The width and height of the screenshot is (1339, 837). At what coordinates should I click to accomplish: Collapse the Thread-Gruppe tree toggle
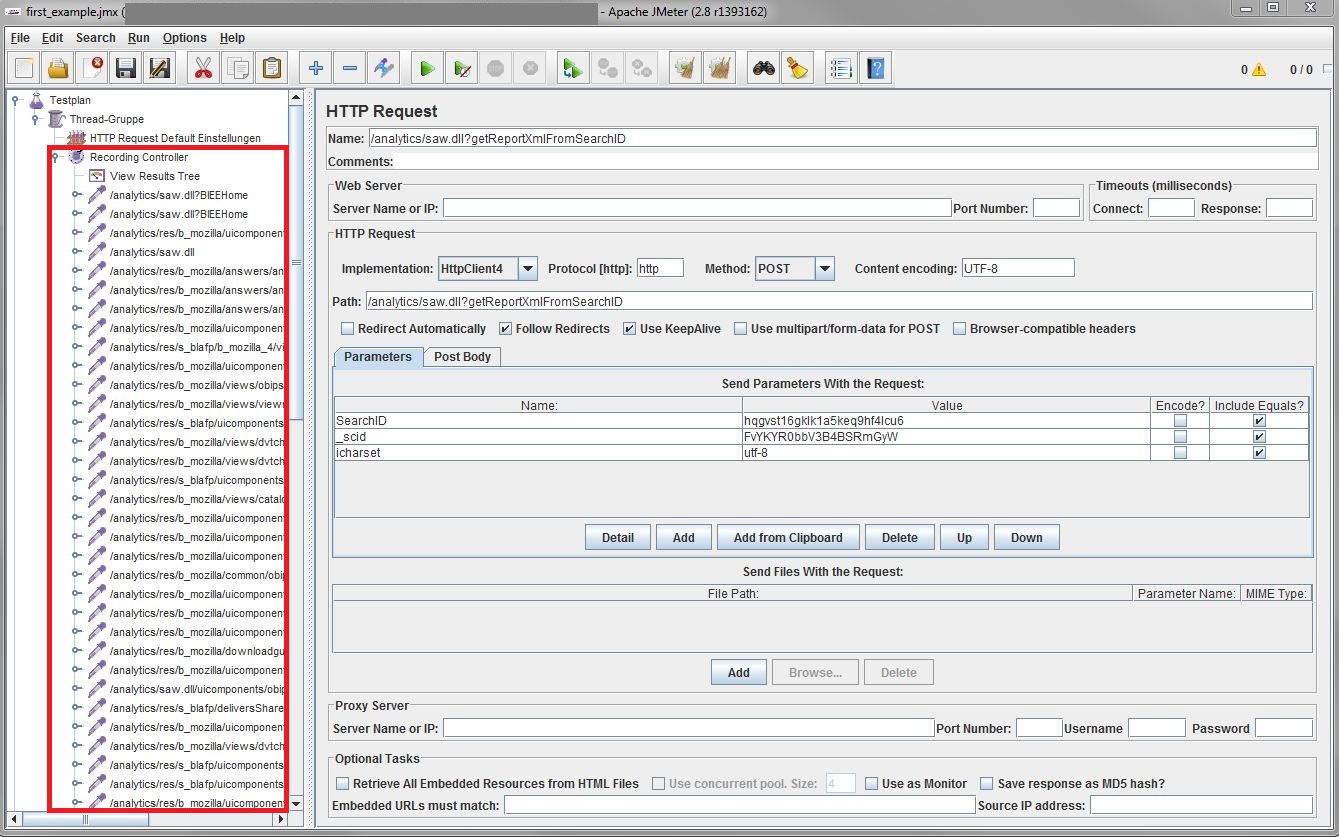36,119
